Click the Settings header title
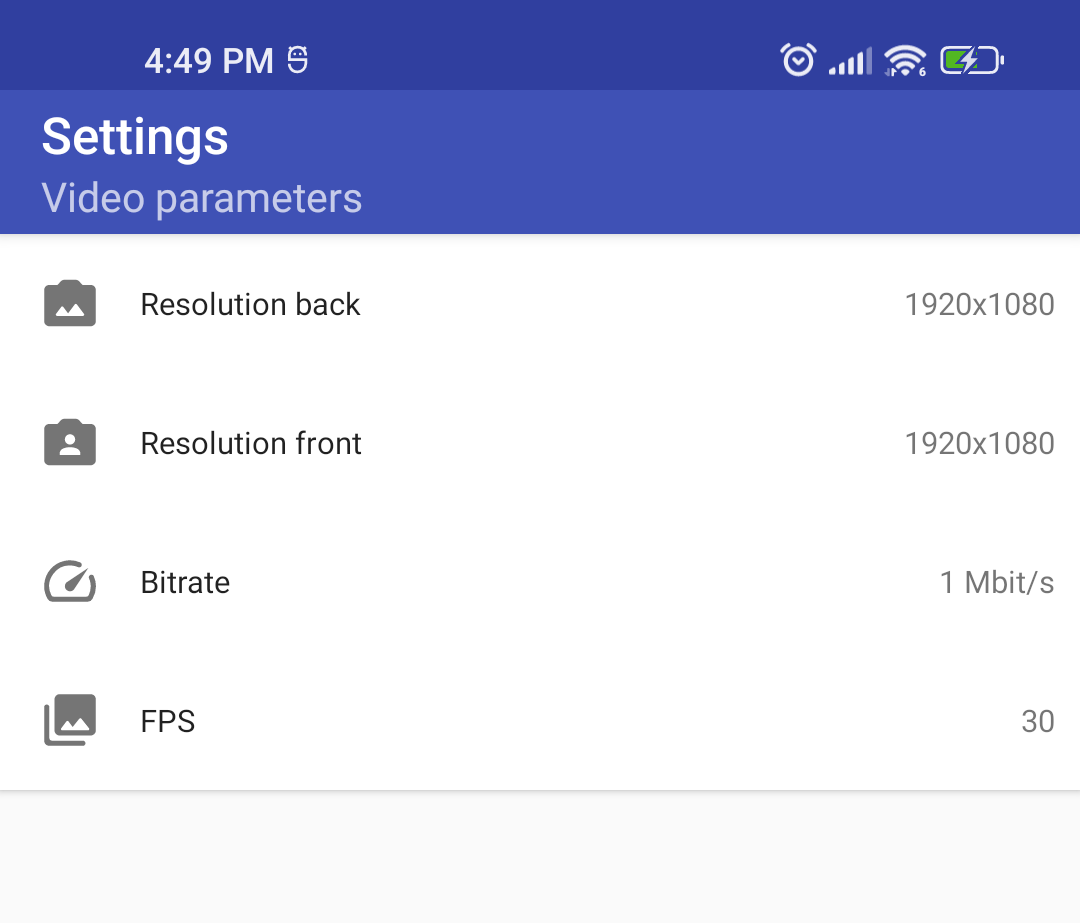 coord(135,137)
